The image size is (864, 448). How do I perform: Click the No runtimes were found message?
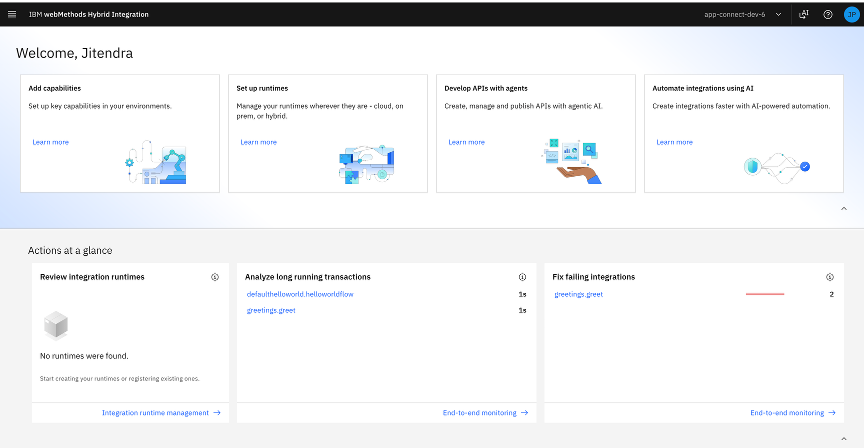84,356
